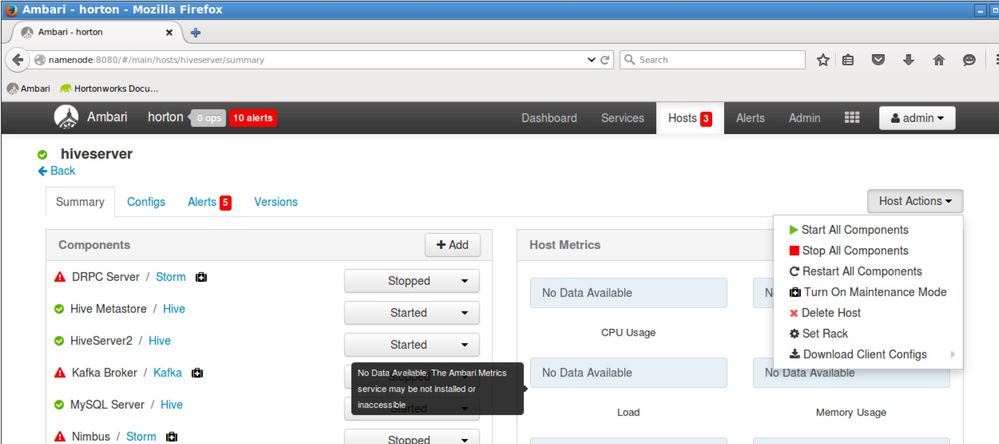999x444 pixels.
Task: Click the Nimbus red alert icon
Action: tap(60, 436)
